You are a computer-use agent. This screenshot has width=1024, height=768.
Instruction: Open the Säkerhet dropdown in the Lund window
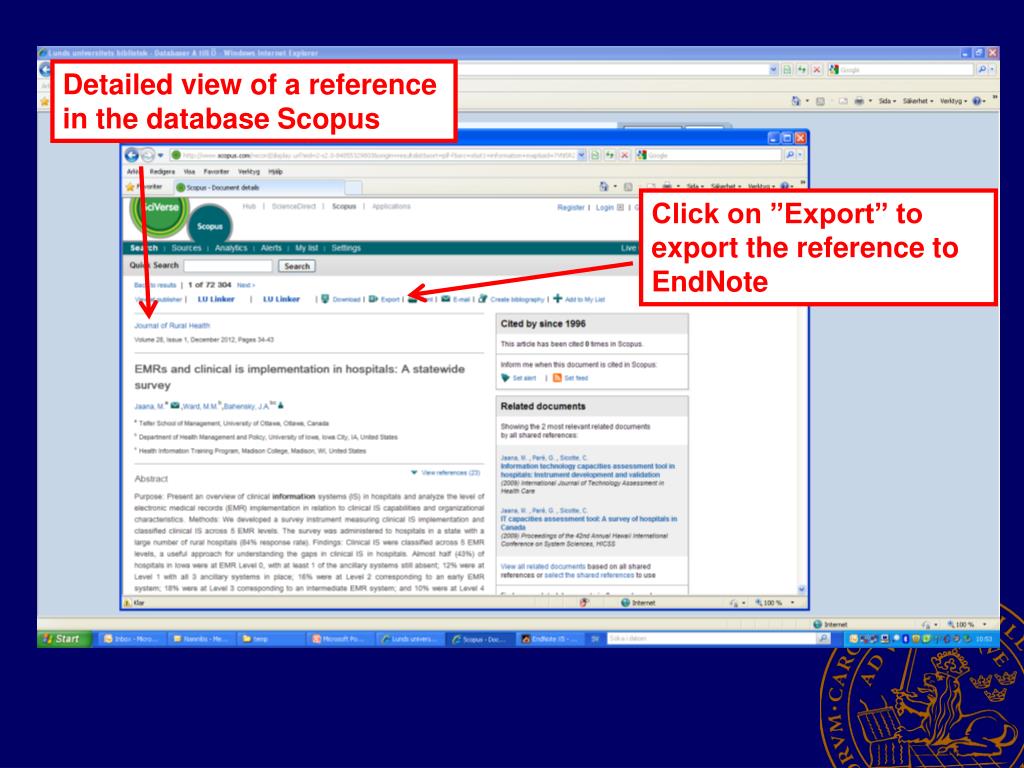[x=918, y=101]
